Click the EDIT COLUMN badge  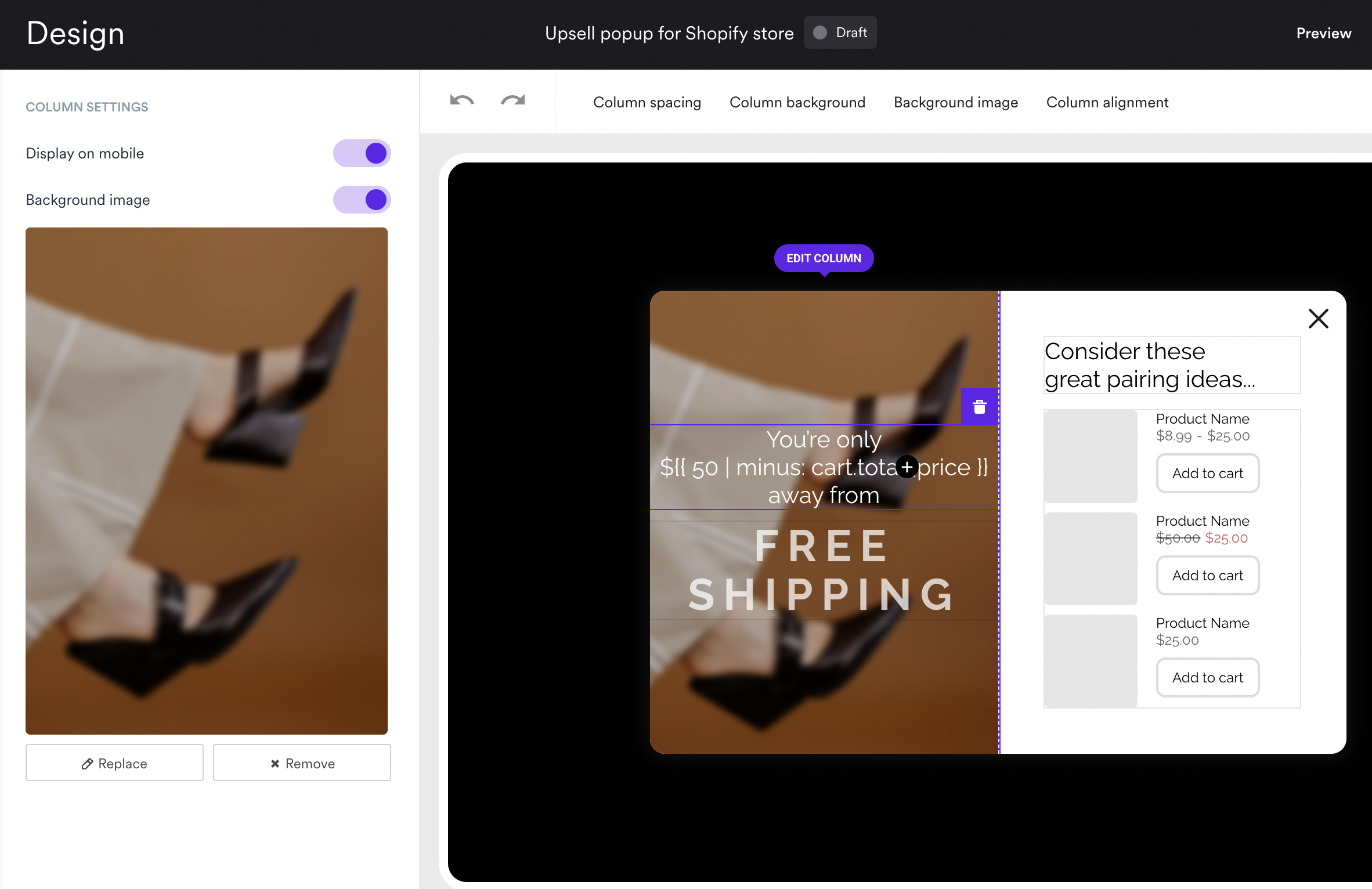(x=824, y=258)
